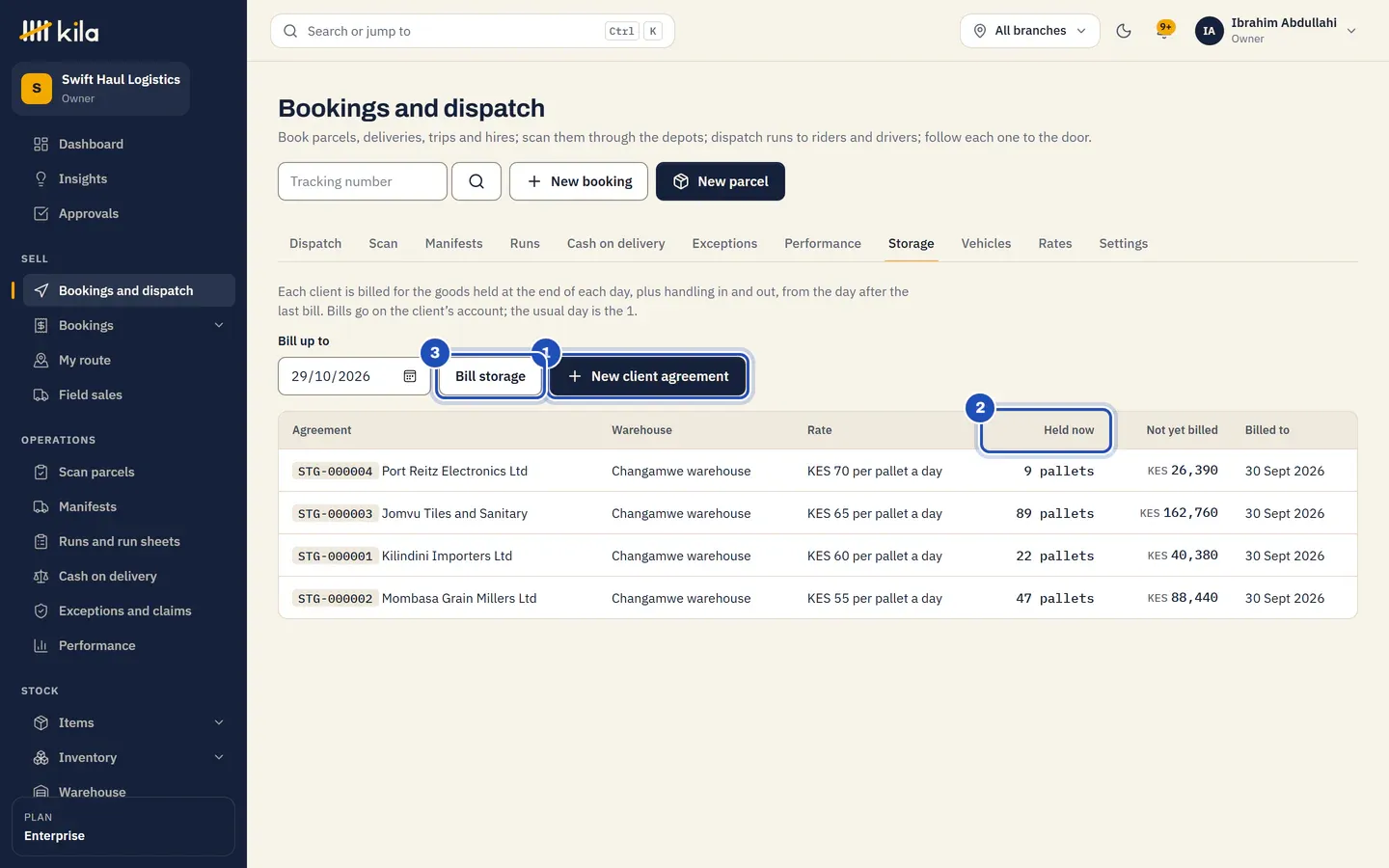The width and height of the screenshot is (1389, 868).
Task: Click the Bill storage button
Action: pos(490,376)
